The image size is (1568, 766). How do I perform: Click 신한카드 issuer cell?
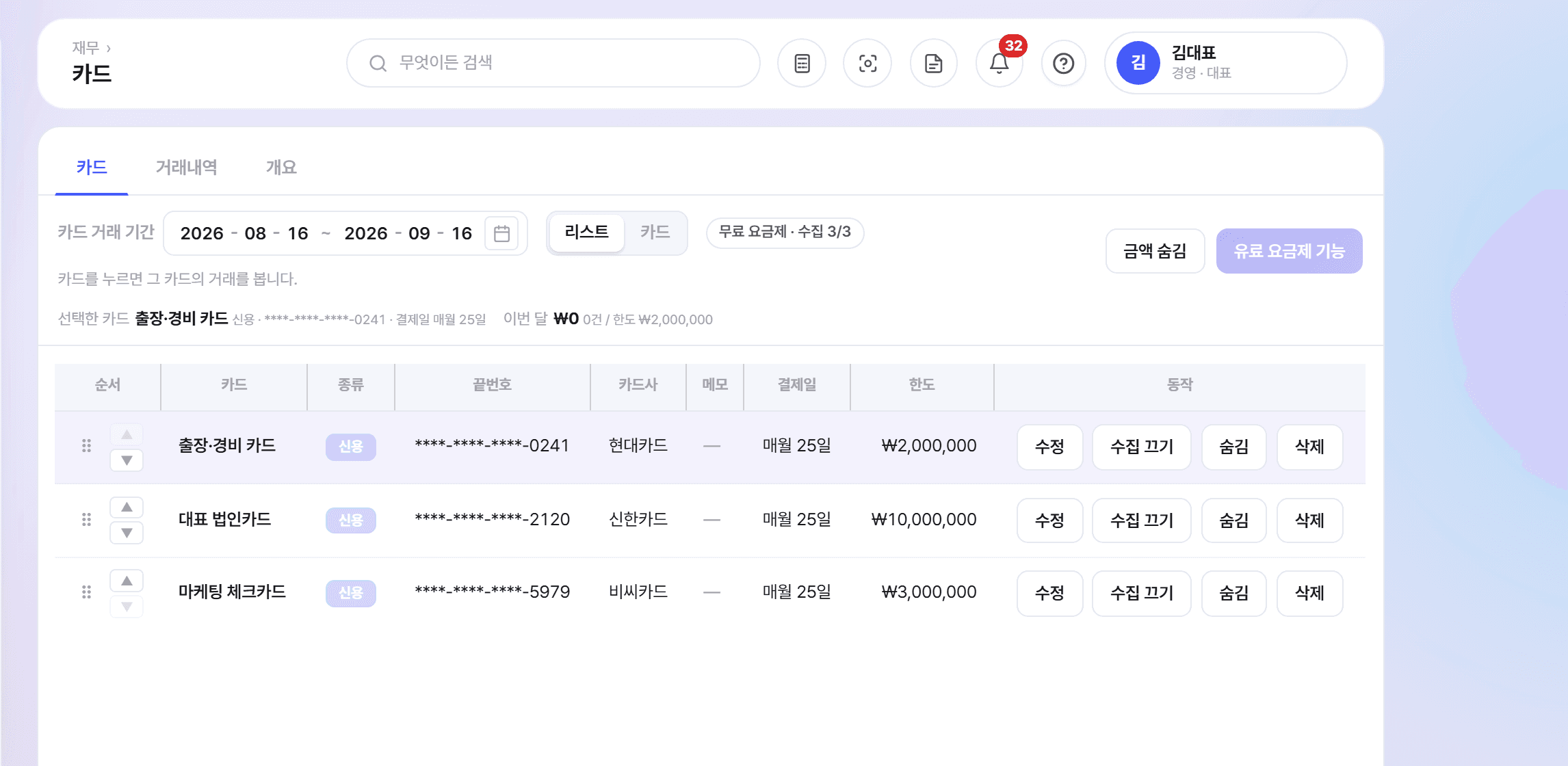[638, 520]
